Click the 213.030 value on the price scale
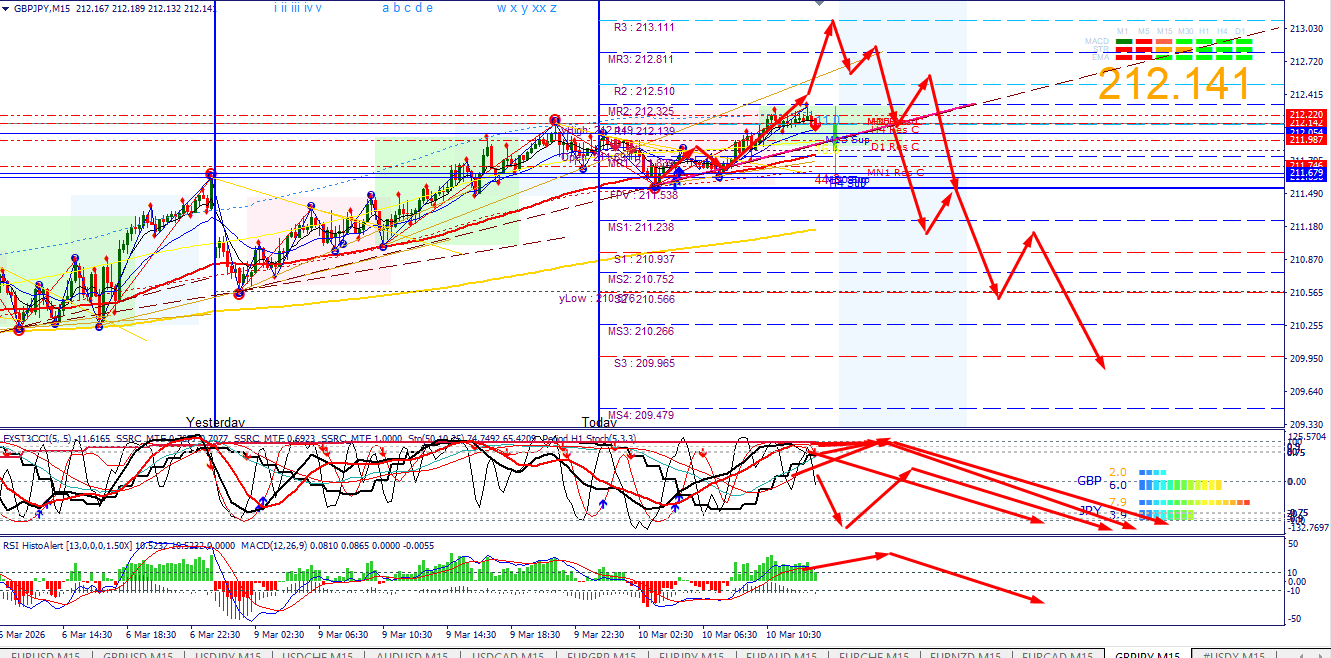1331x658 pixels. pos(1306,29)
